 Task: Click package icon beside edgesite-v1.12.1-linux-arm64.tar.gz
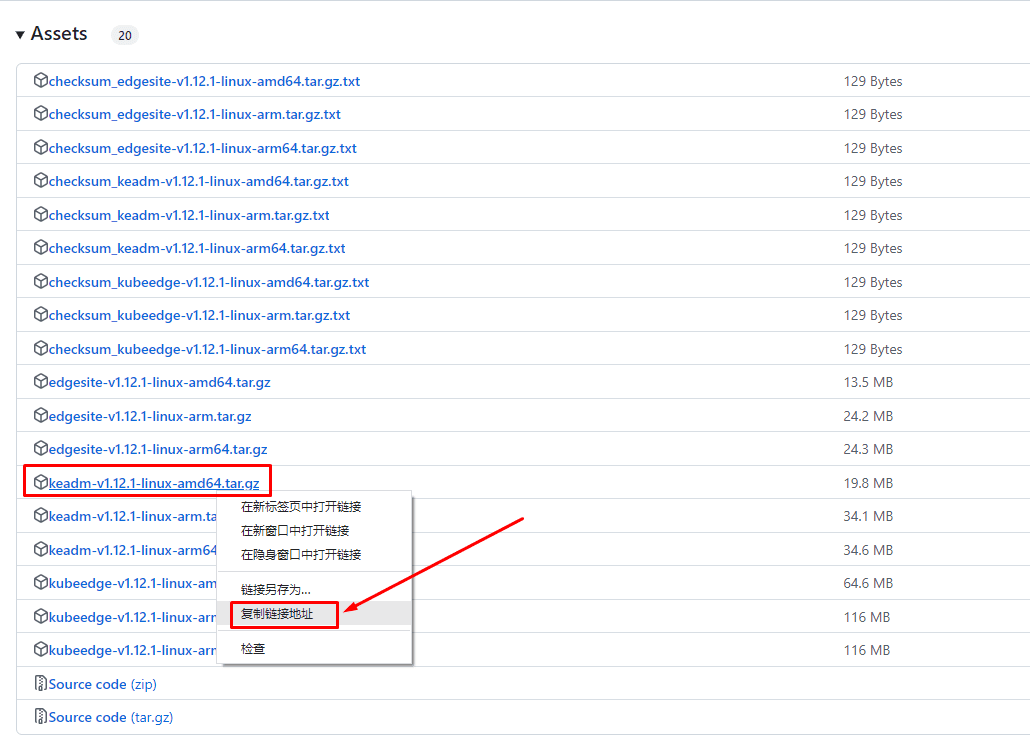41,448
